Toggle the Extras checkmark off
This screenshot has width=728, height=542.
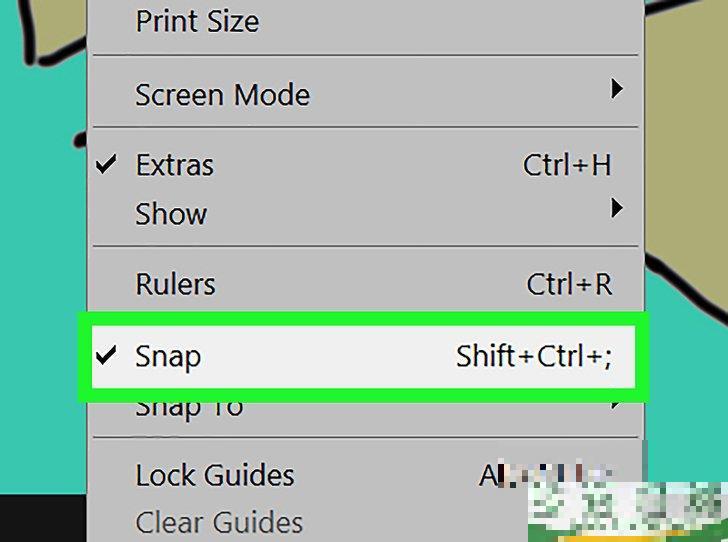[106, 165]
